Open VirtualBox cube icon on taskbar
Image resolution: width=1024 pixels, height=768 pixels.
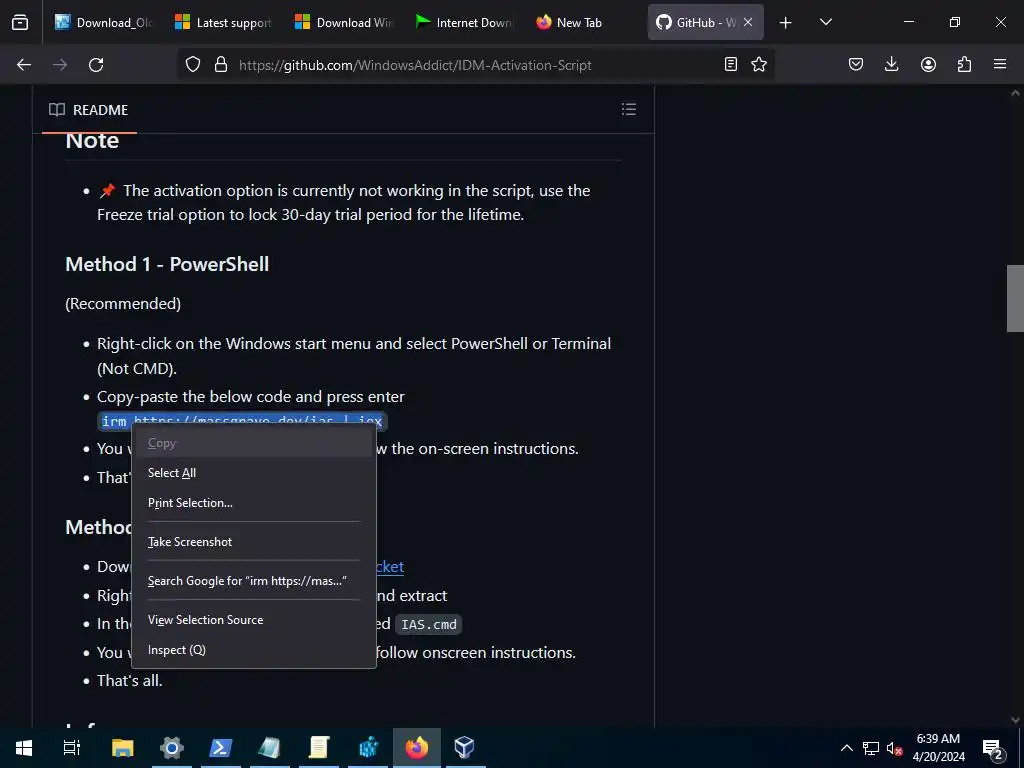tap(464, 748)
